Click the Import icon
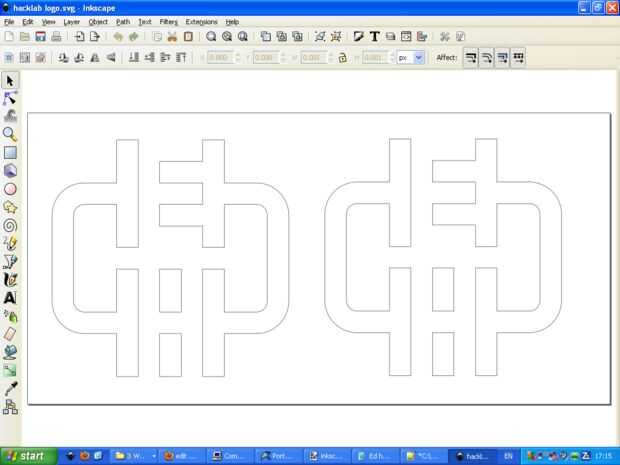Screen dimensions: 620x465 click(79, 37)
